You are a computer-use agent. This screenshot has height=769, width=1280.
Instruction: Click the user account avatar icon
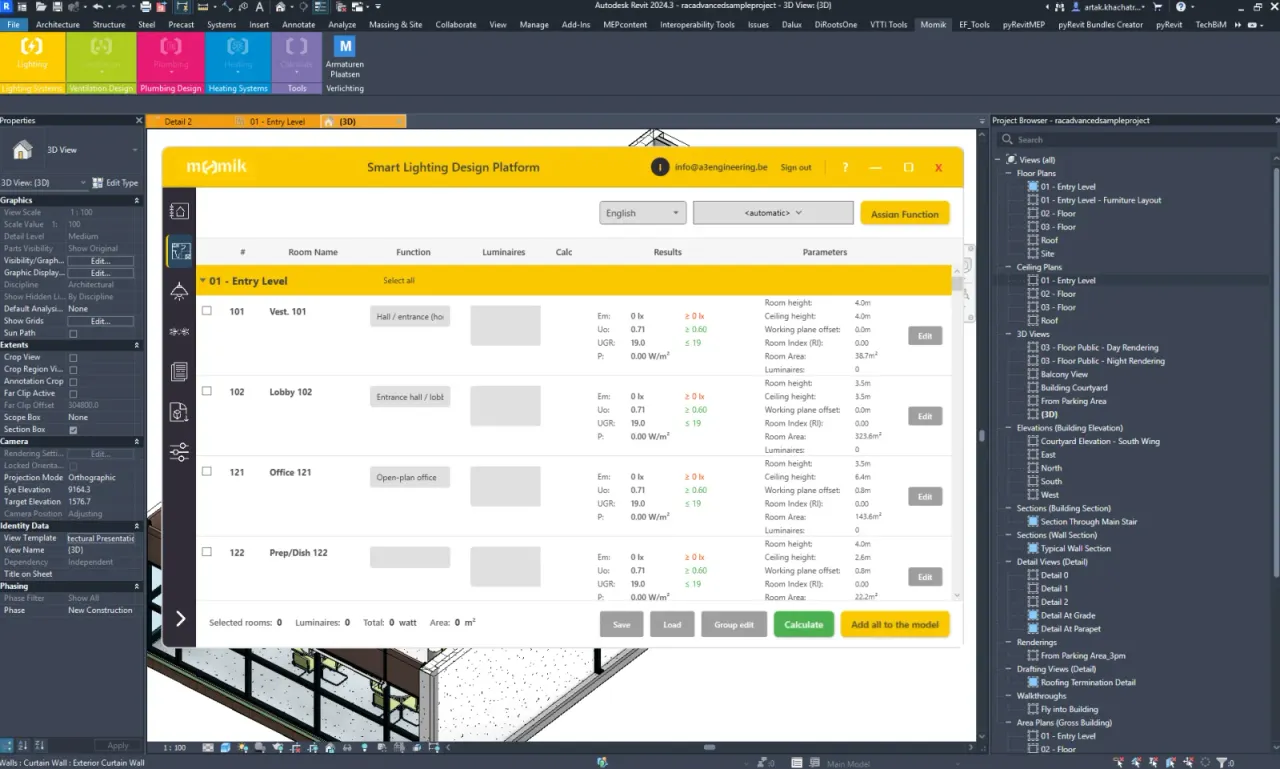click(x=659, y=167)
